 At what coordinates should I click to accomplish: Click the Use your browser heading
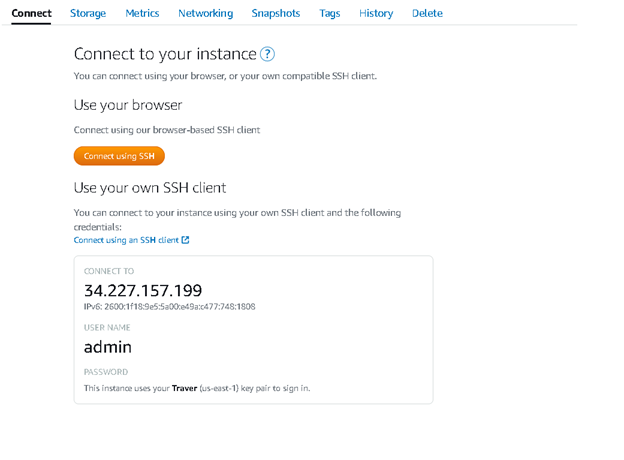[x=128, y=105]
